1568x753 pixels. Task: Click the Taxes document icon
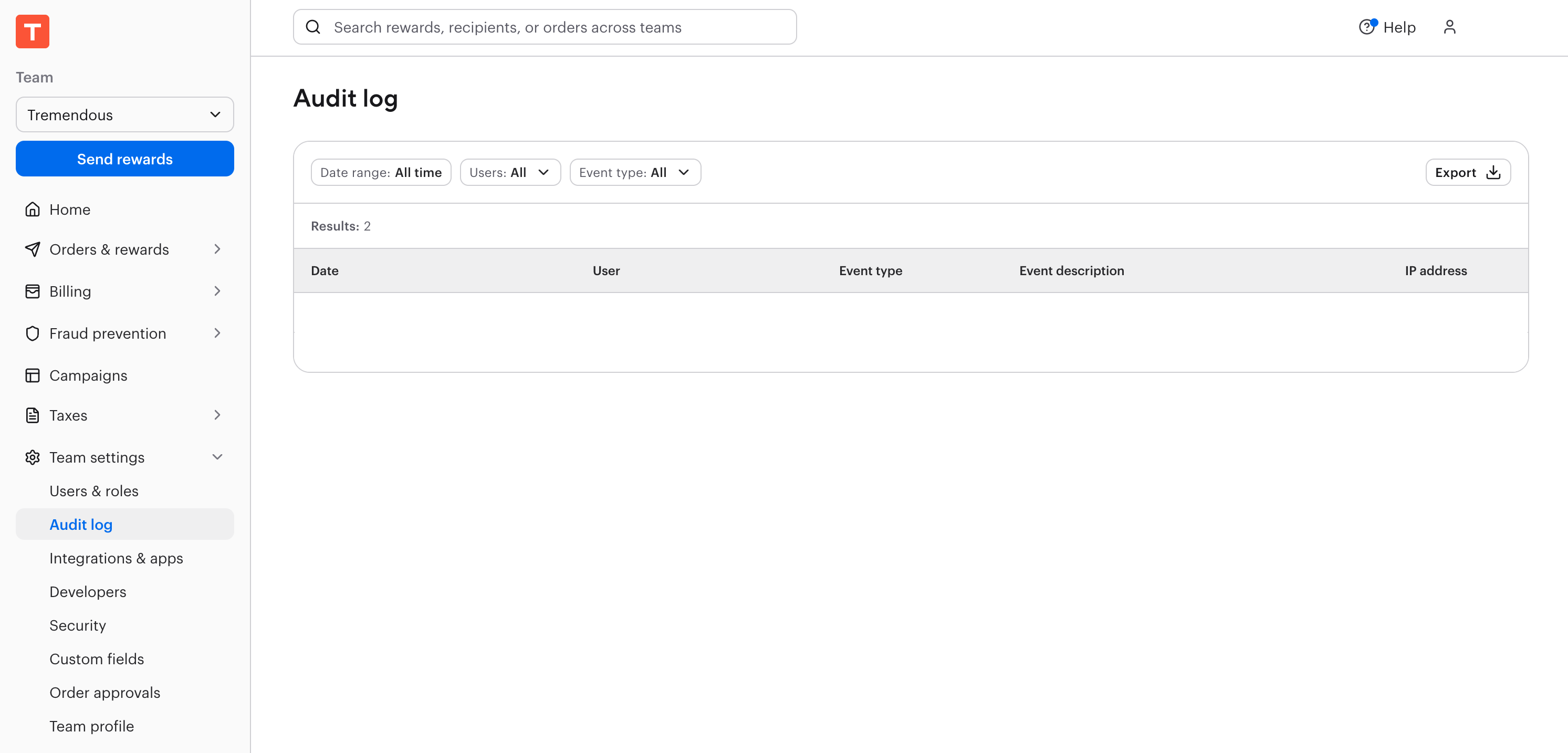pos(32,415)
